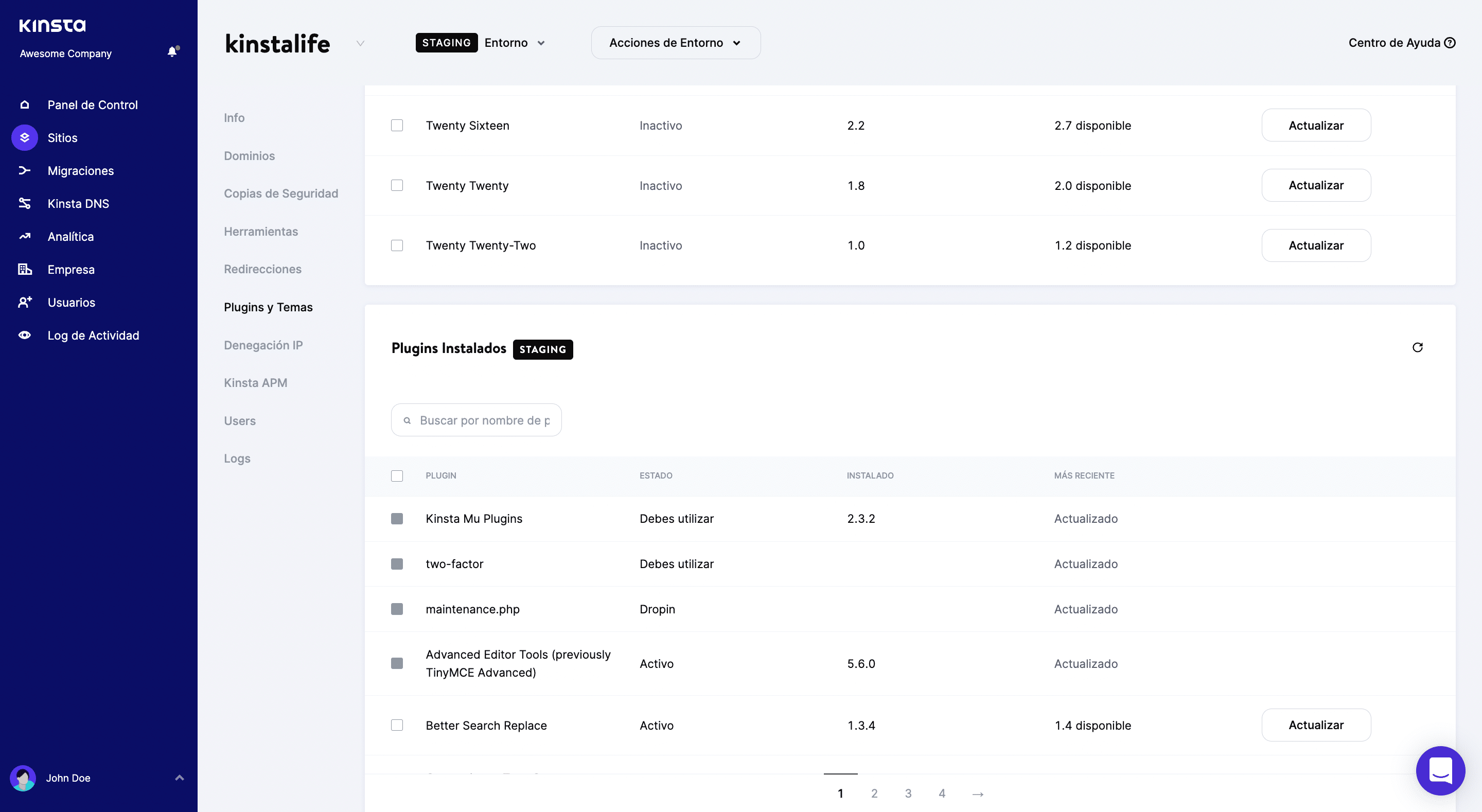Click the Migraciones arrow icon
The image size is (1482, 812).
[25, 170]
